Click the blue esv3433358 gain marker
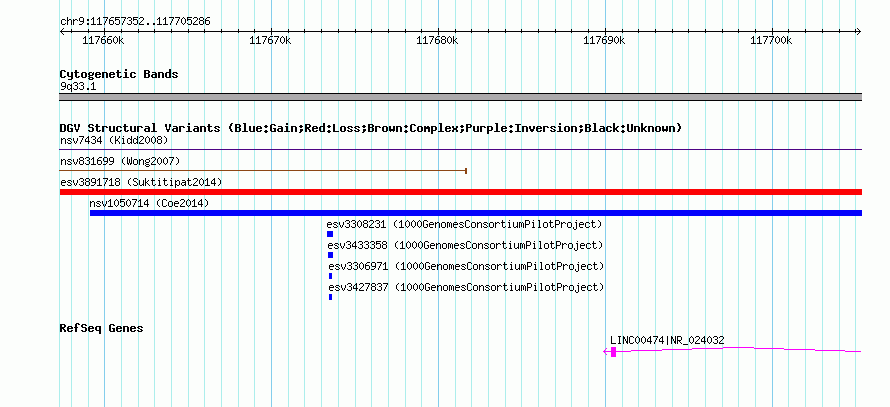 (x=330, y=255)
